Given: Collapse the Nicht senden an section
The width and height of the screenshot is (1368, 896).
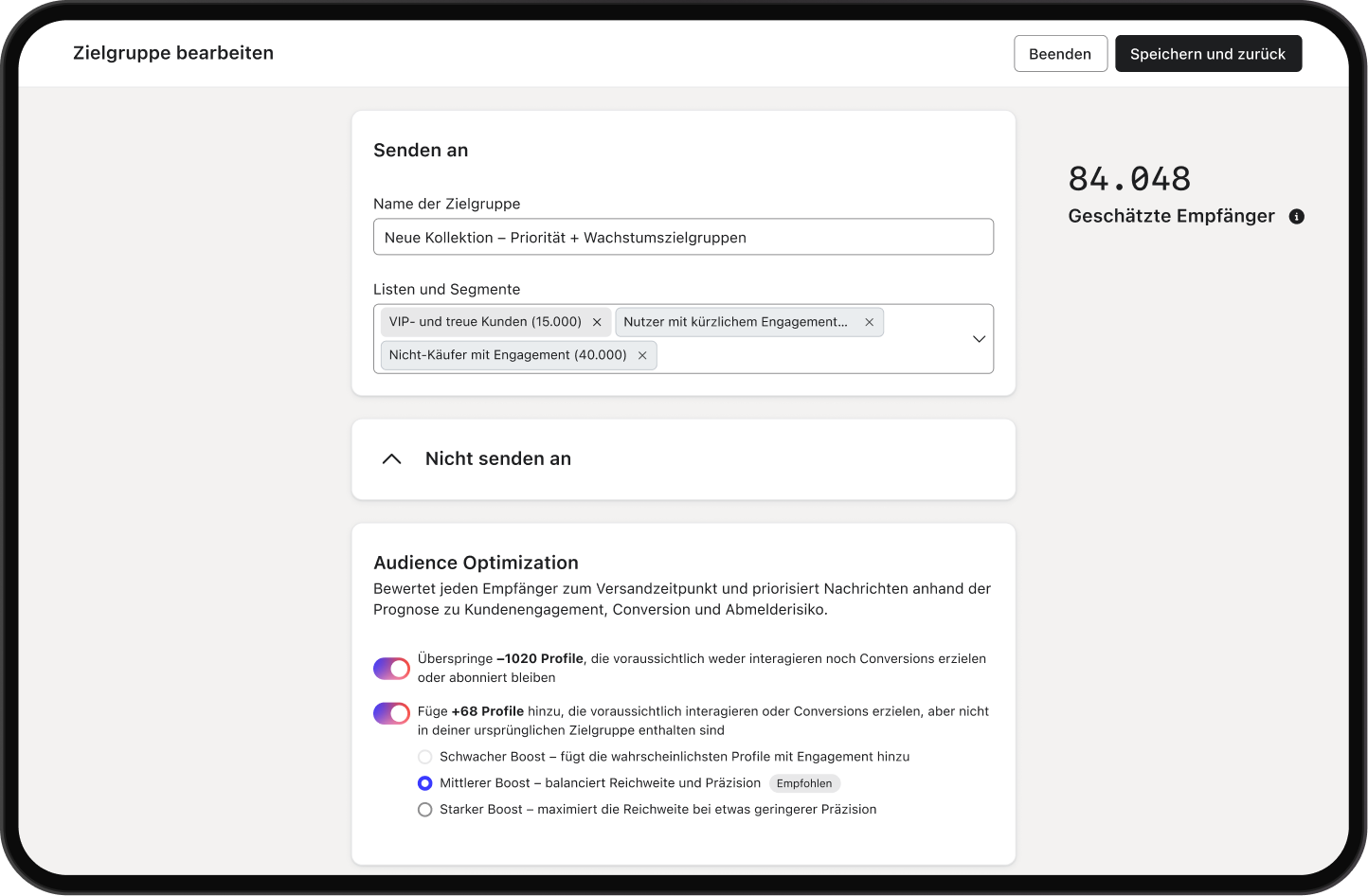Looking at the screenshot, I should pos(391,458).
